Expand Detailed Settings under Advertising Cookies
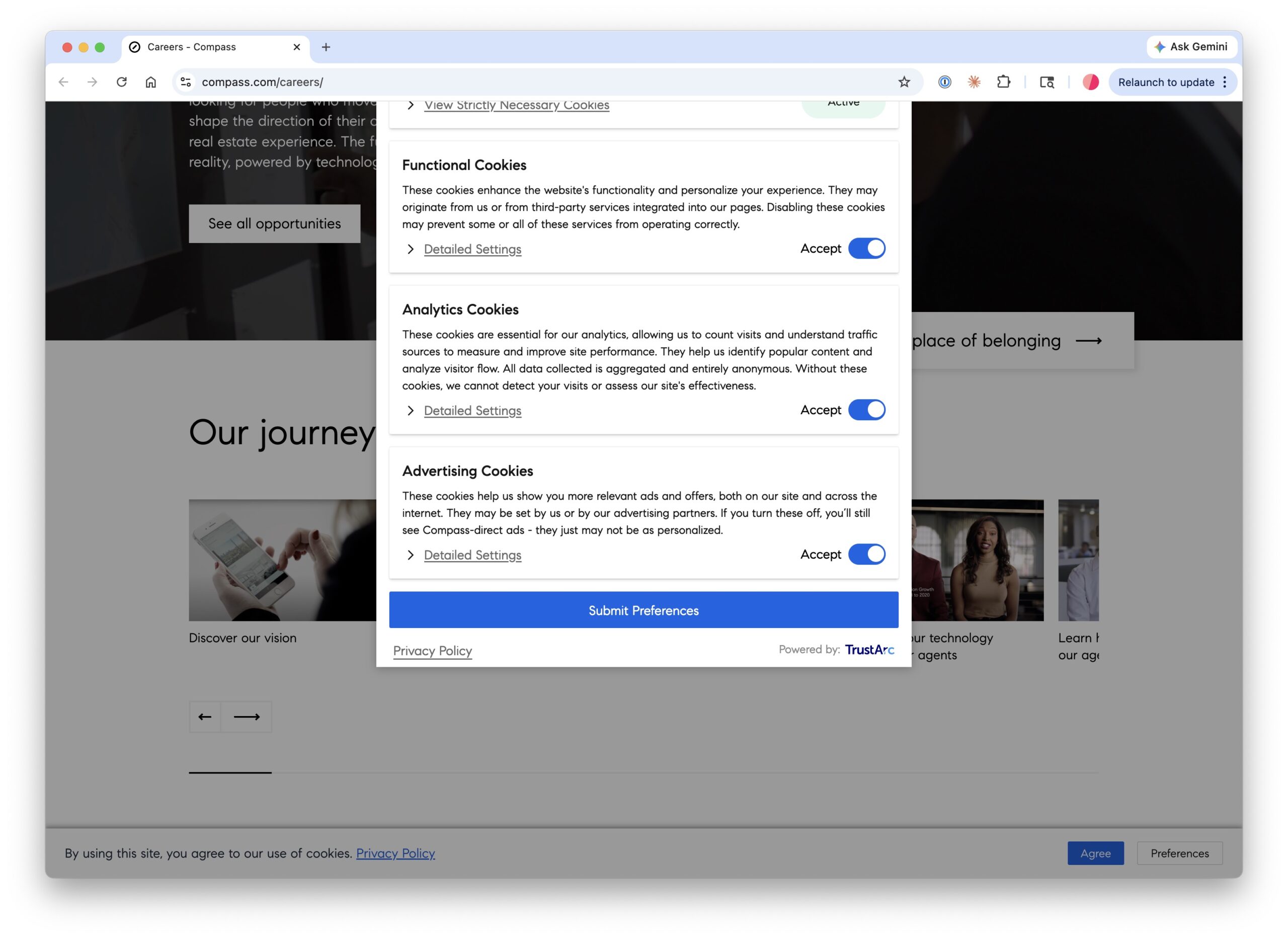 [472, 555]
